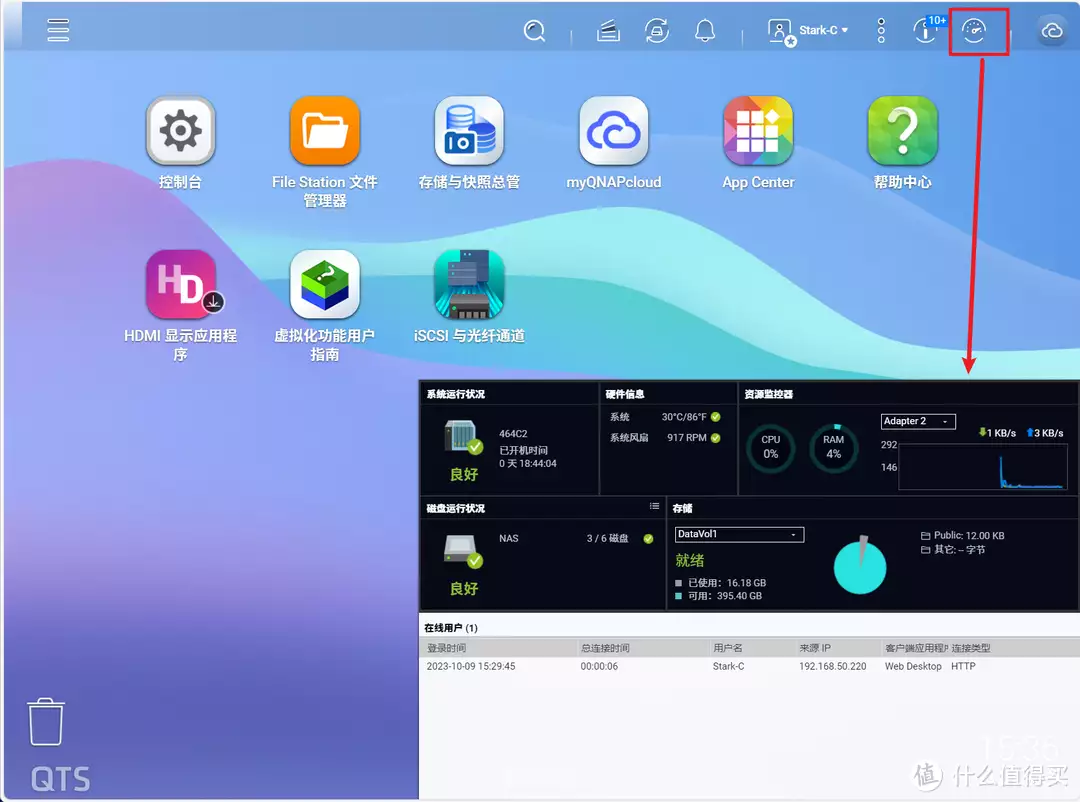Click the device name 464C2
Screen dimensions: 1080x802
coord(513,433)
